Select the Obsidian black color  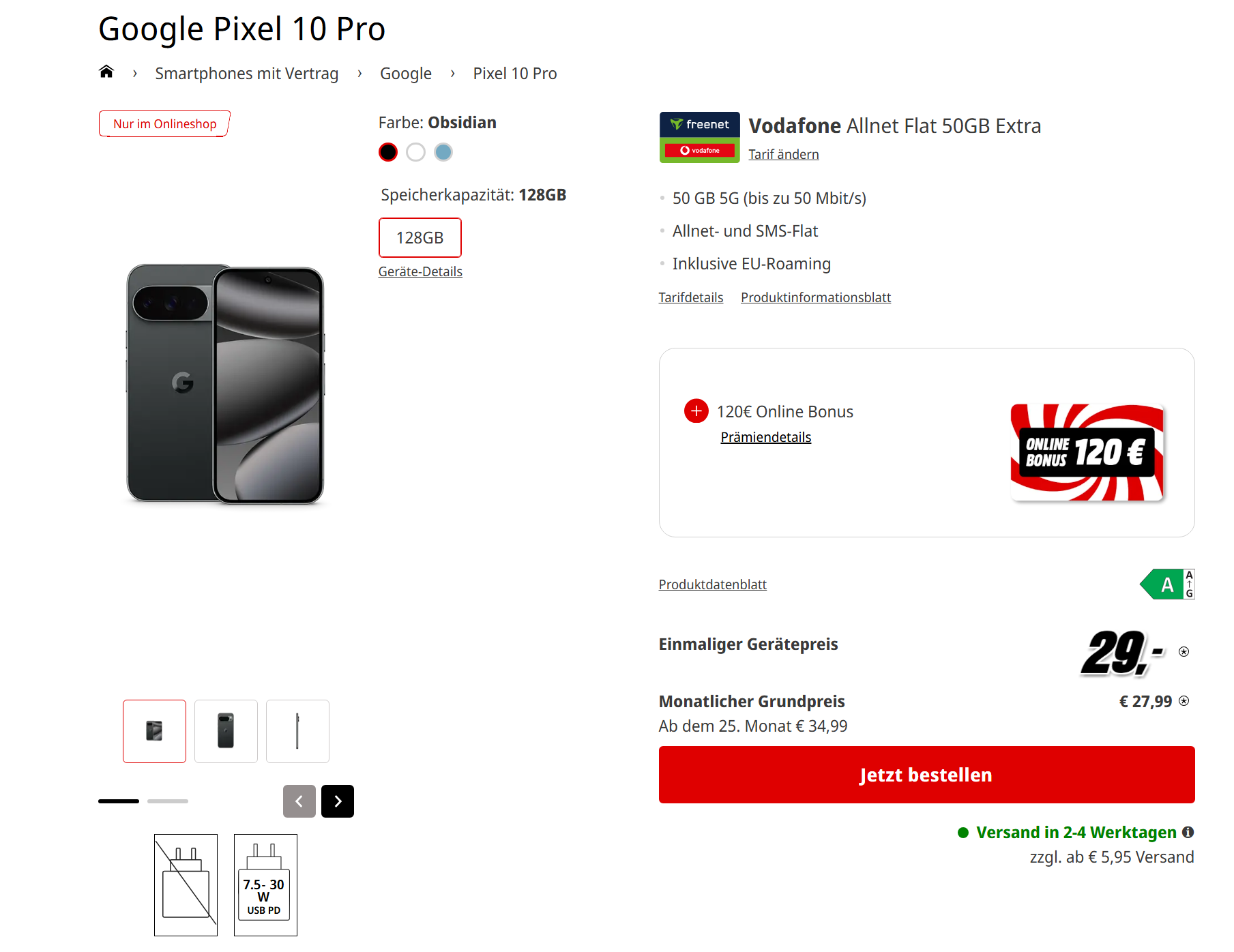[x=388, y=152]
